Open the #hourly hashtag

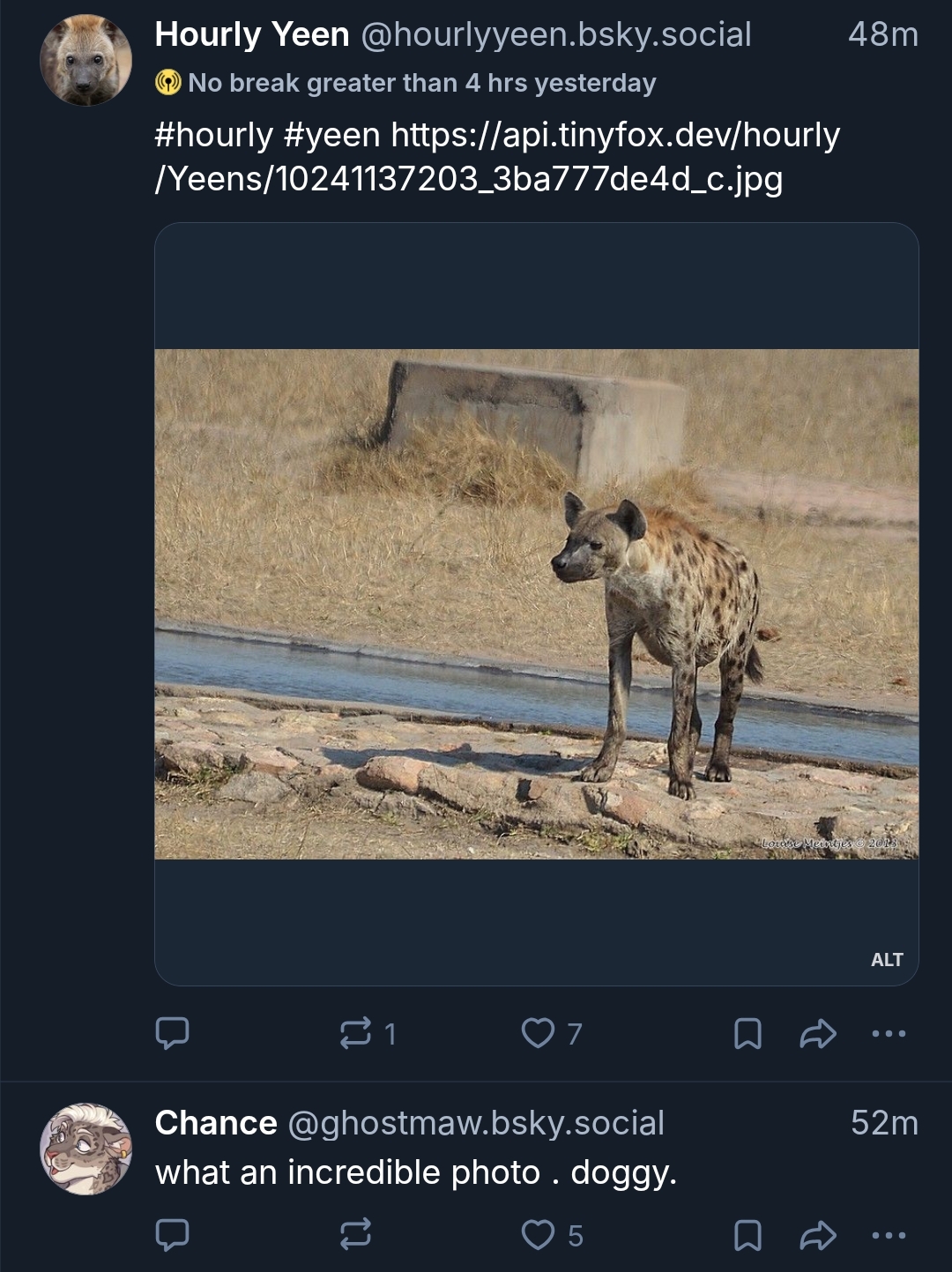tap(214, 136)
